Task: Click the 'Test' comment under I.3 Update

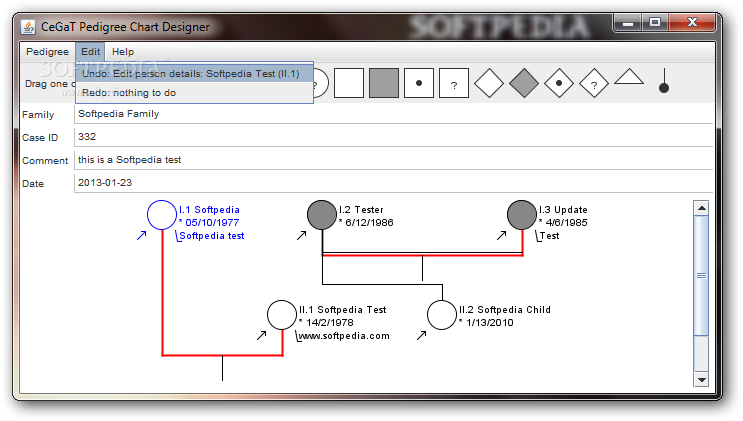Action: [548, 236]
